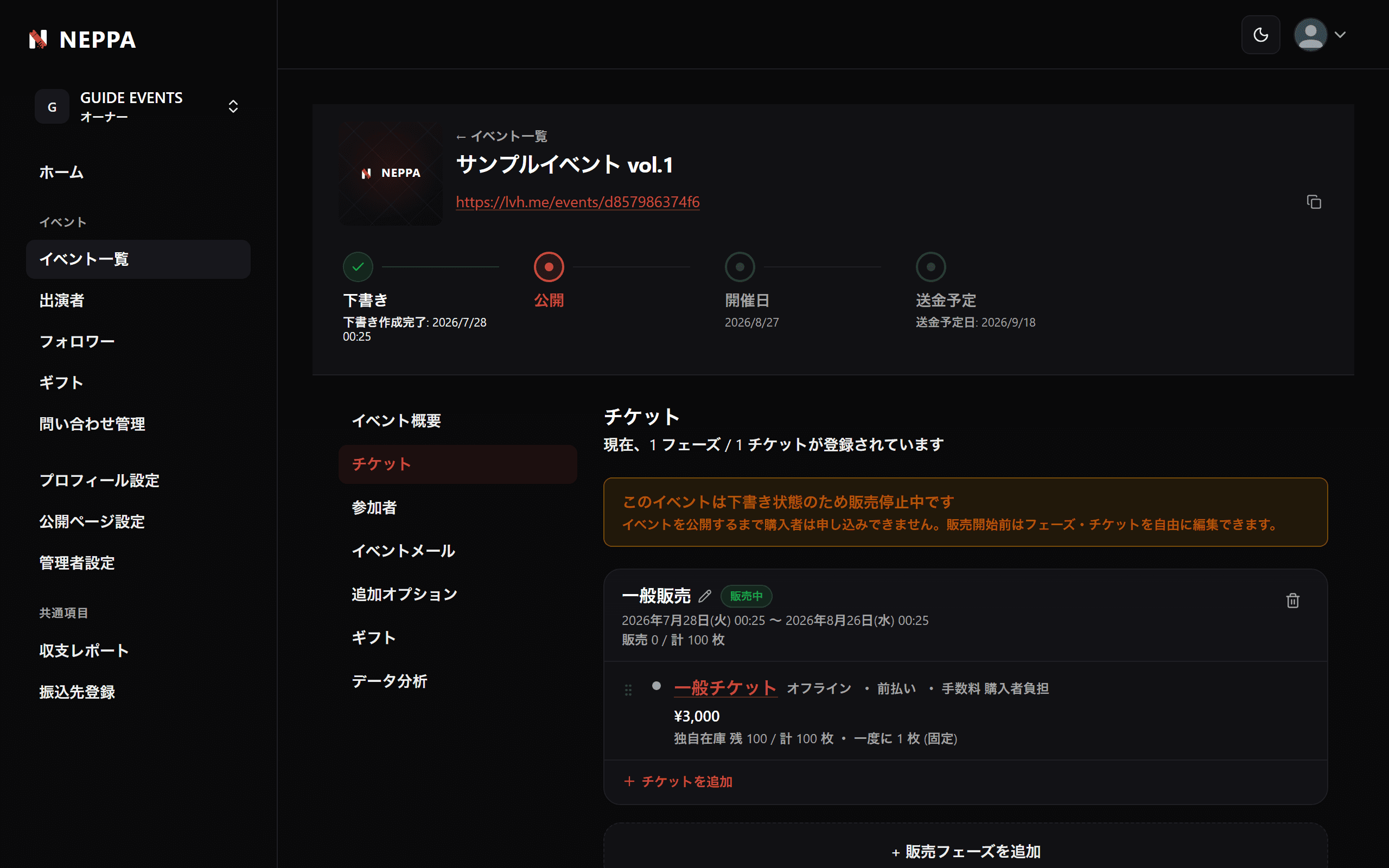The height and width of the screenshot is (868, 1389).
Task: Click the draft-state warning banner heading
Action: pos(788,502)
